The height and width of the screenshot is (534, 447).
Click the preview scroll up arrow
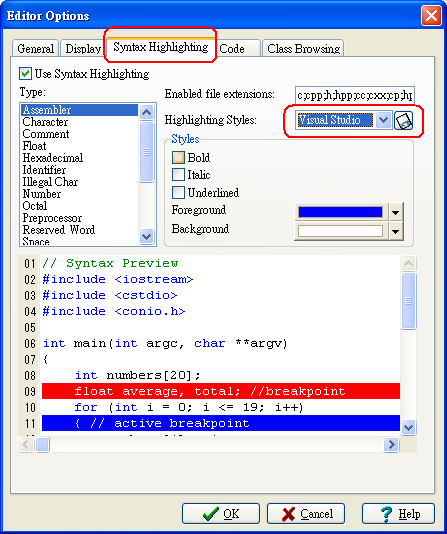(408, 263)
